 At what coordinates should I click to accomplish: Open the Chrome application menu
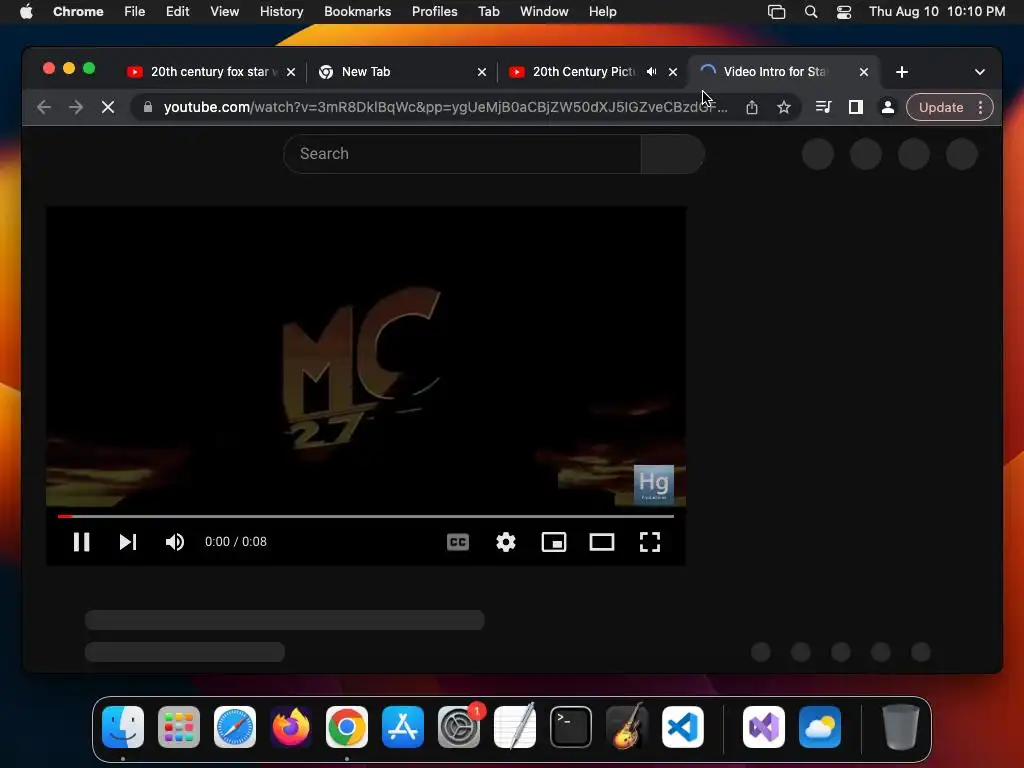(x=78, y=11)
